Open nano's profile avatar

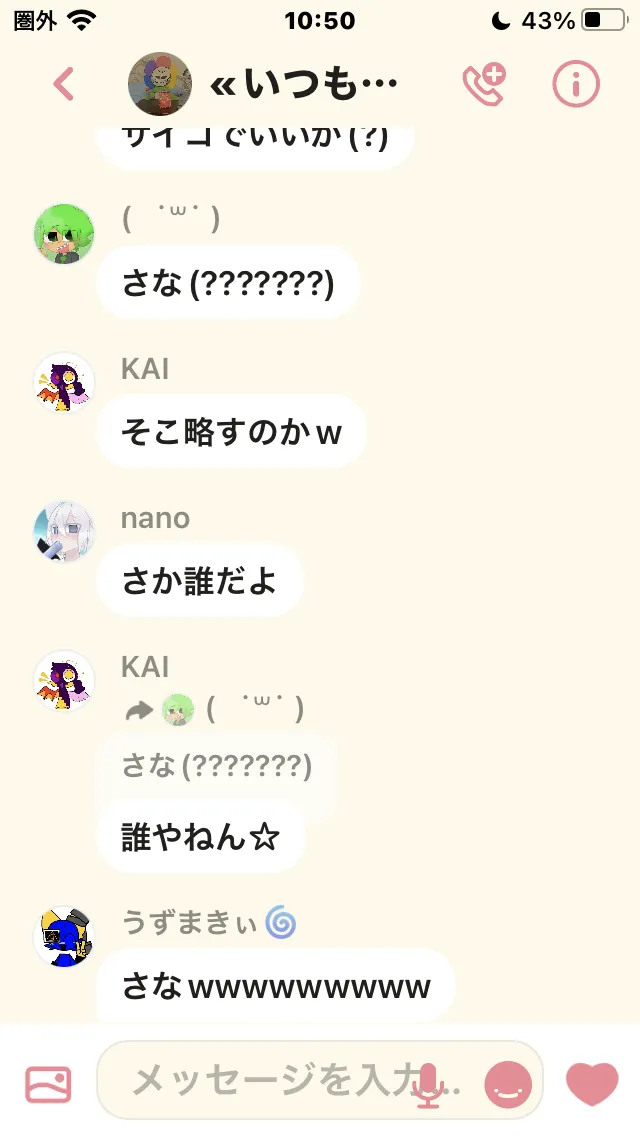[x=65, y=532]
